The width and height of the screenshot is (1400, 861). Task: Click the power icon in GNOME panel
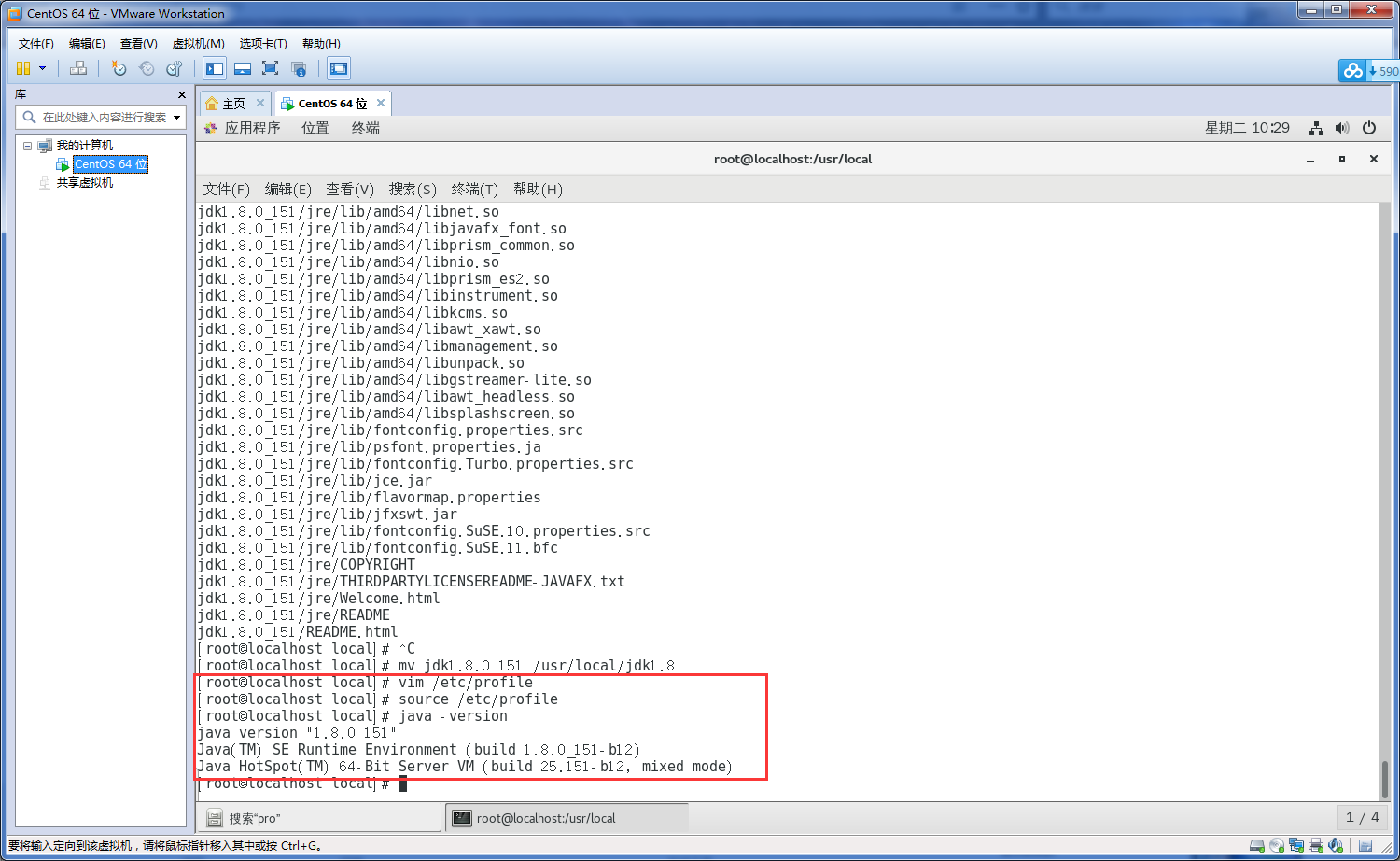[1369, 128]
